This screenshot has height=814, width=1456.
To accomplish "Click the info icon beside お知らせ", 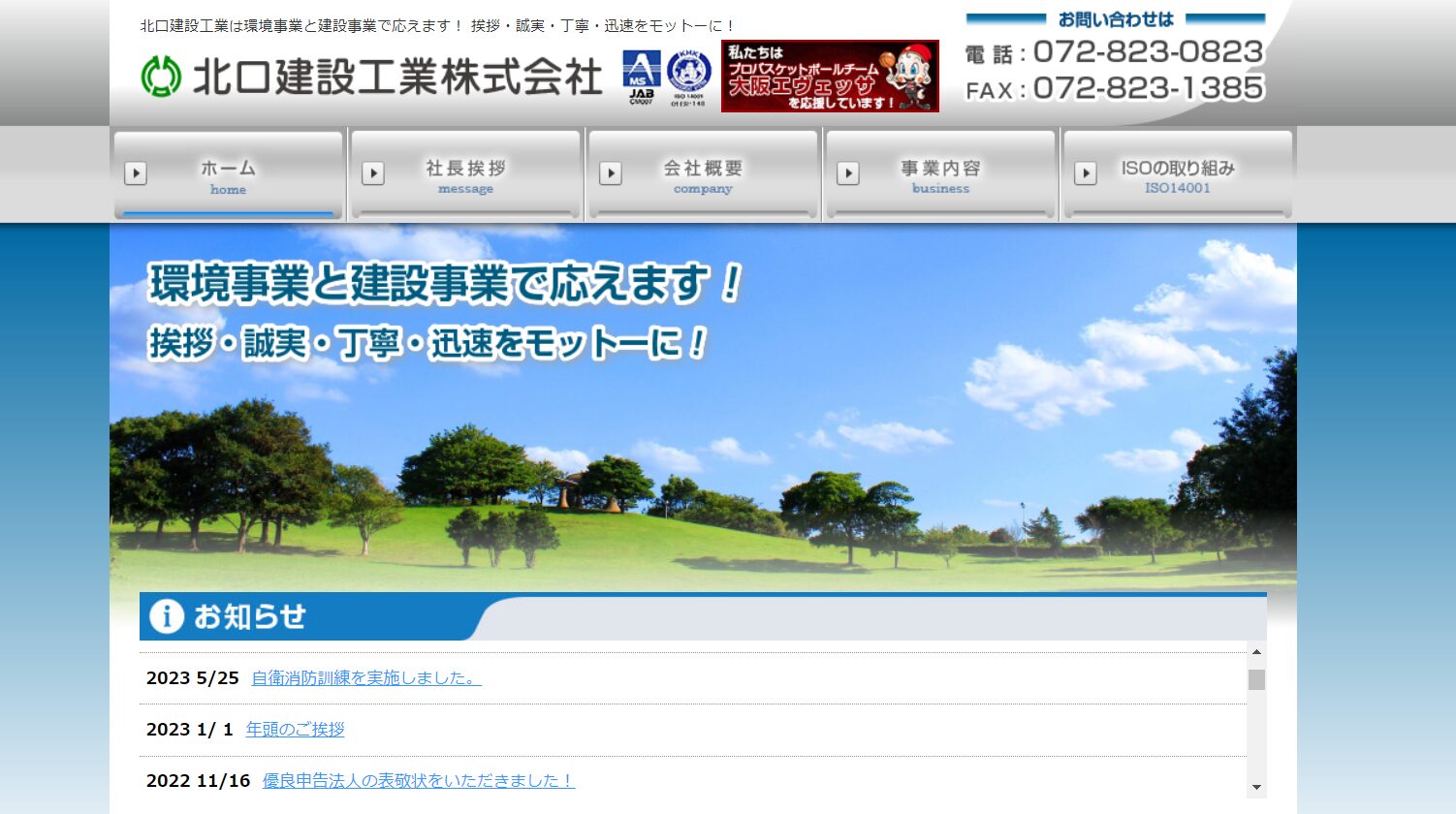I will [166, 616].
